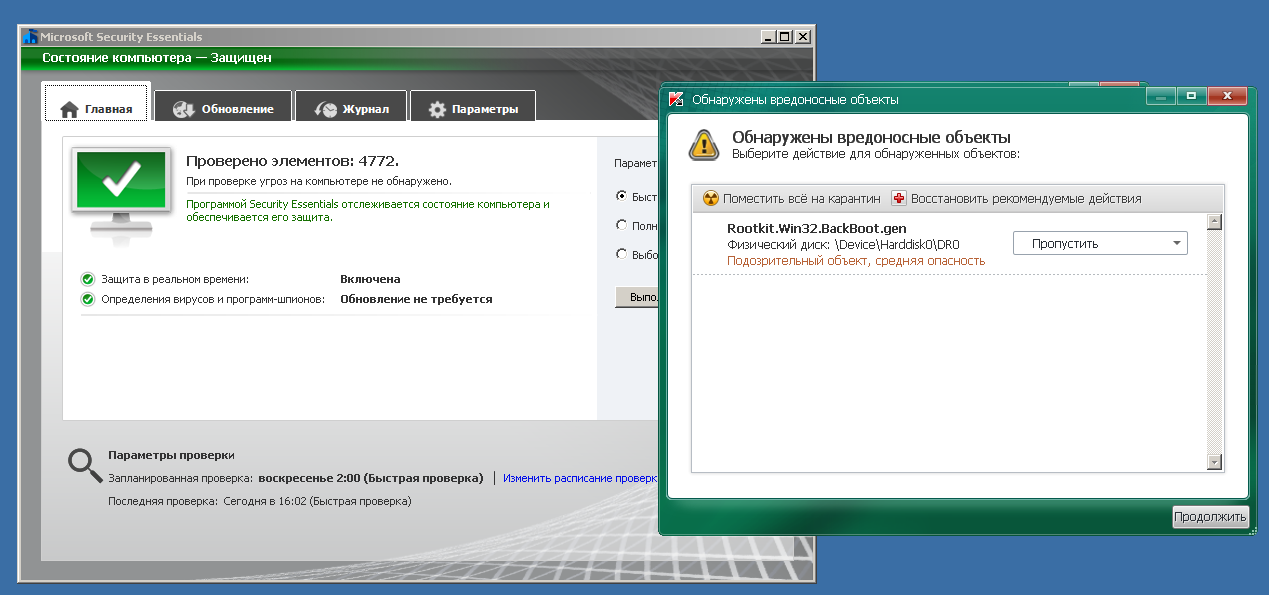This screenshot has width=1269, height=595.
Task: Click the Security Essentials title bar icon
Action: [31, 37]
